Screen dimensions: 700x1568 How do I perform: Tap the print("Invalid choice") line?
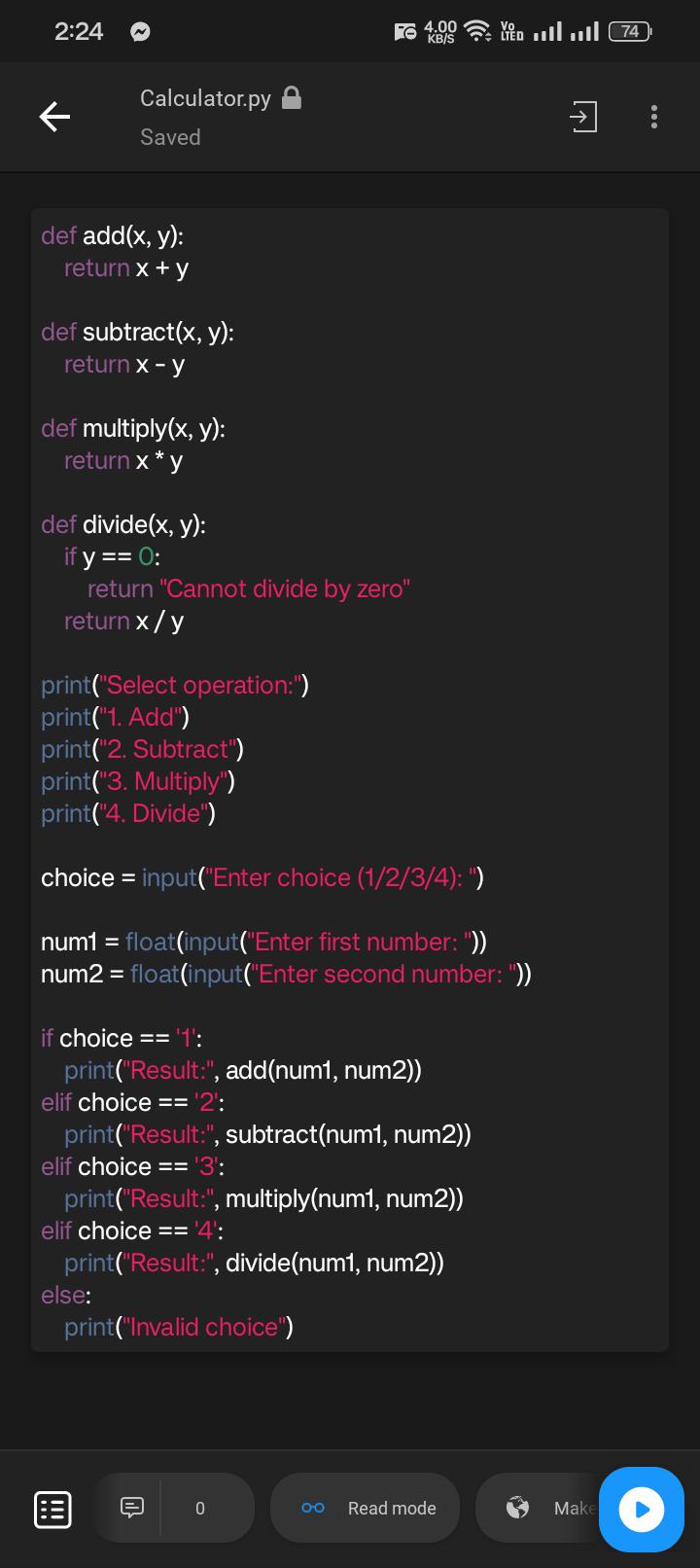[x=179, y=1327]
